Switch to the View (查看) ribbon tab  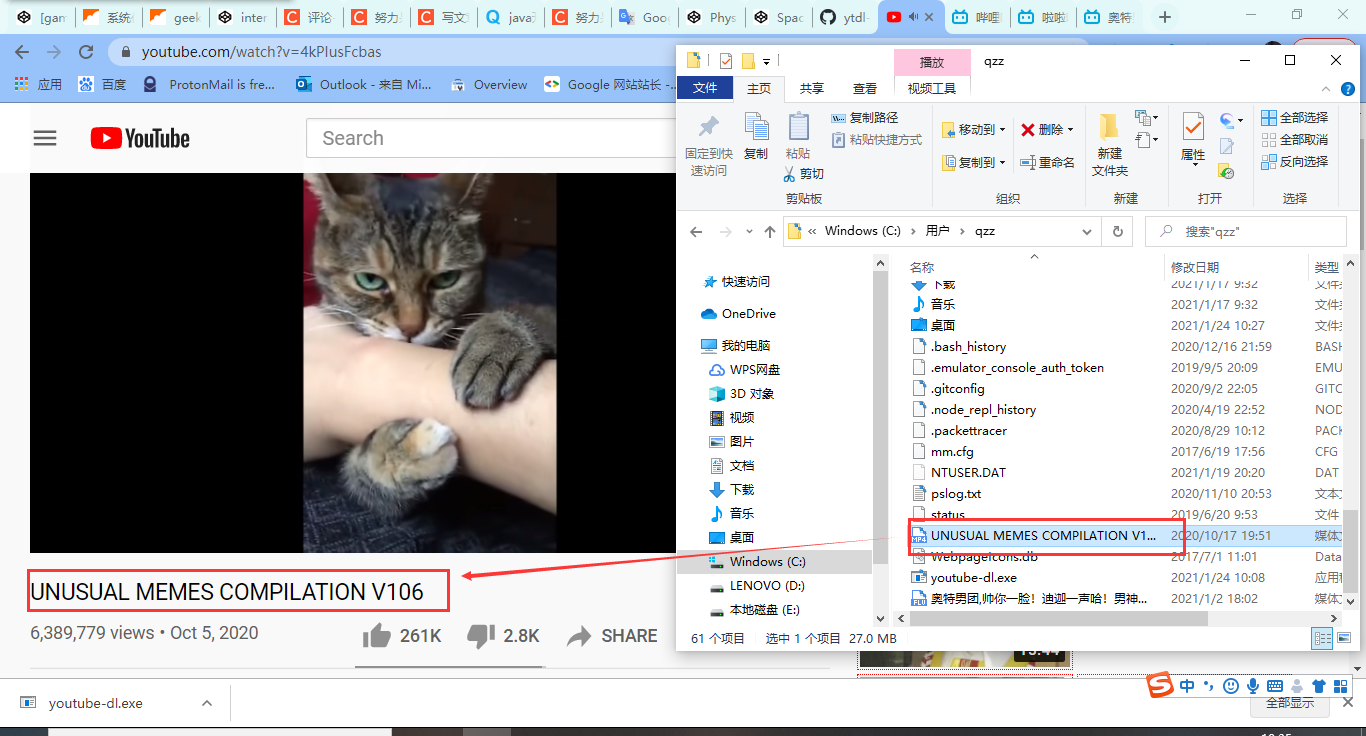click(865, 88)
